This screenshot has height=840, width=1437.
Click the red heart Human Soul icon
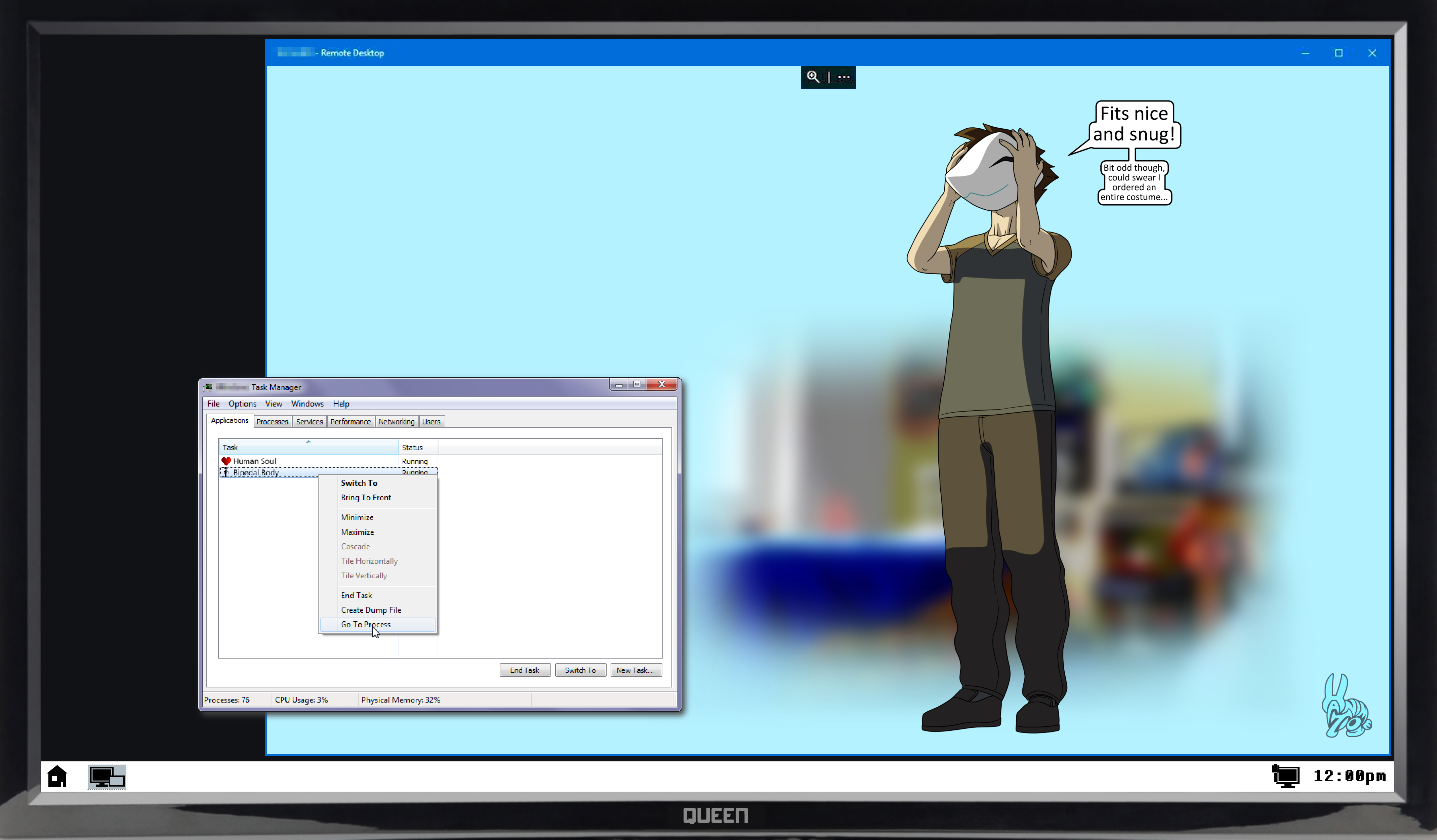click(226, 461)
